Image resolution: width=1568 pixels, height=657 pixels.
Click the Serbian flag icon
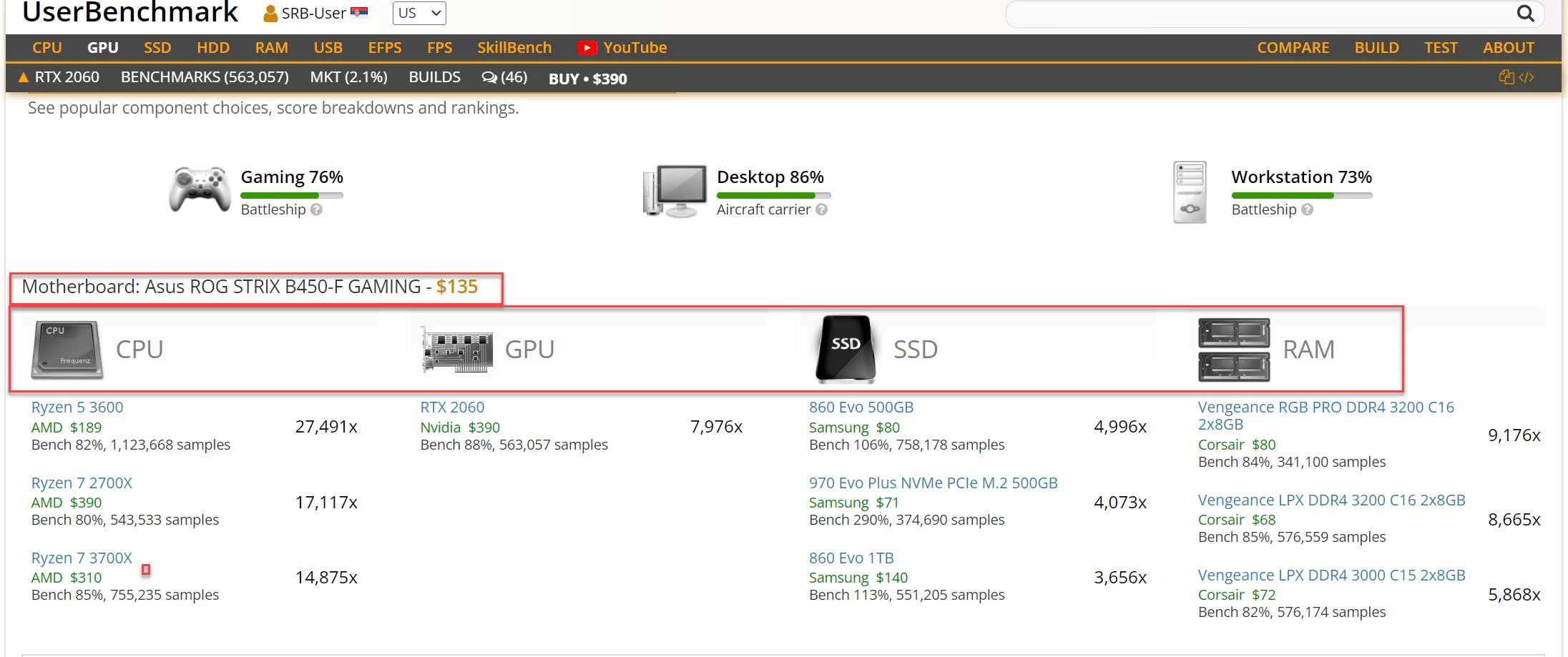359,12
